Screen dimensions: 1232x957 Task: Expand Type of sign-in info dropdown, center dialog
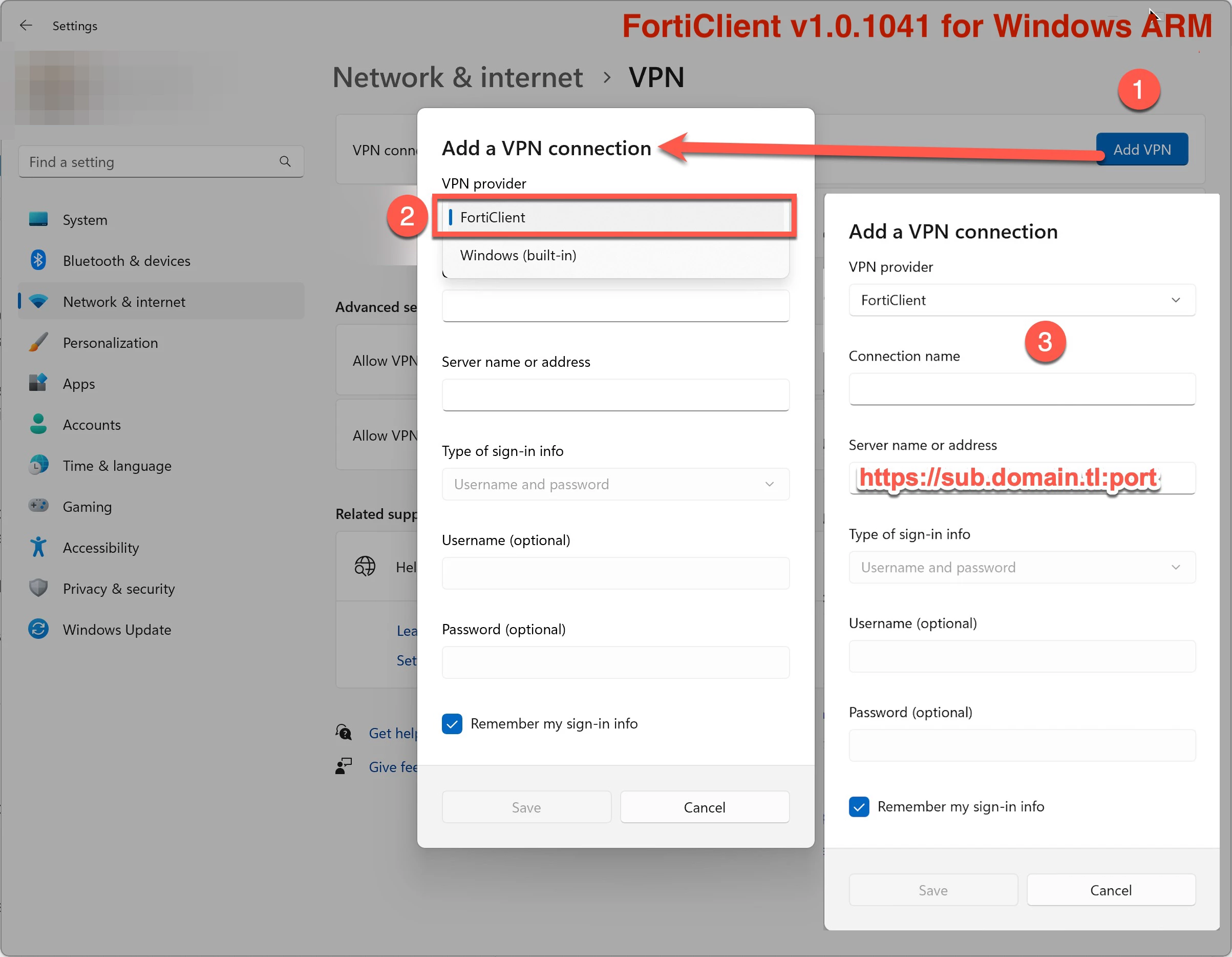pyautogui.click(x=616, y=484)
